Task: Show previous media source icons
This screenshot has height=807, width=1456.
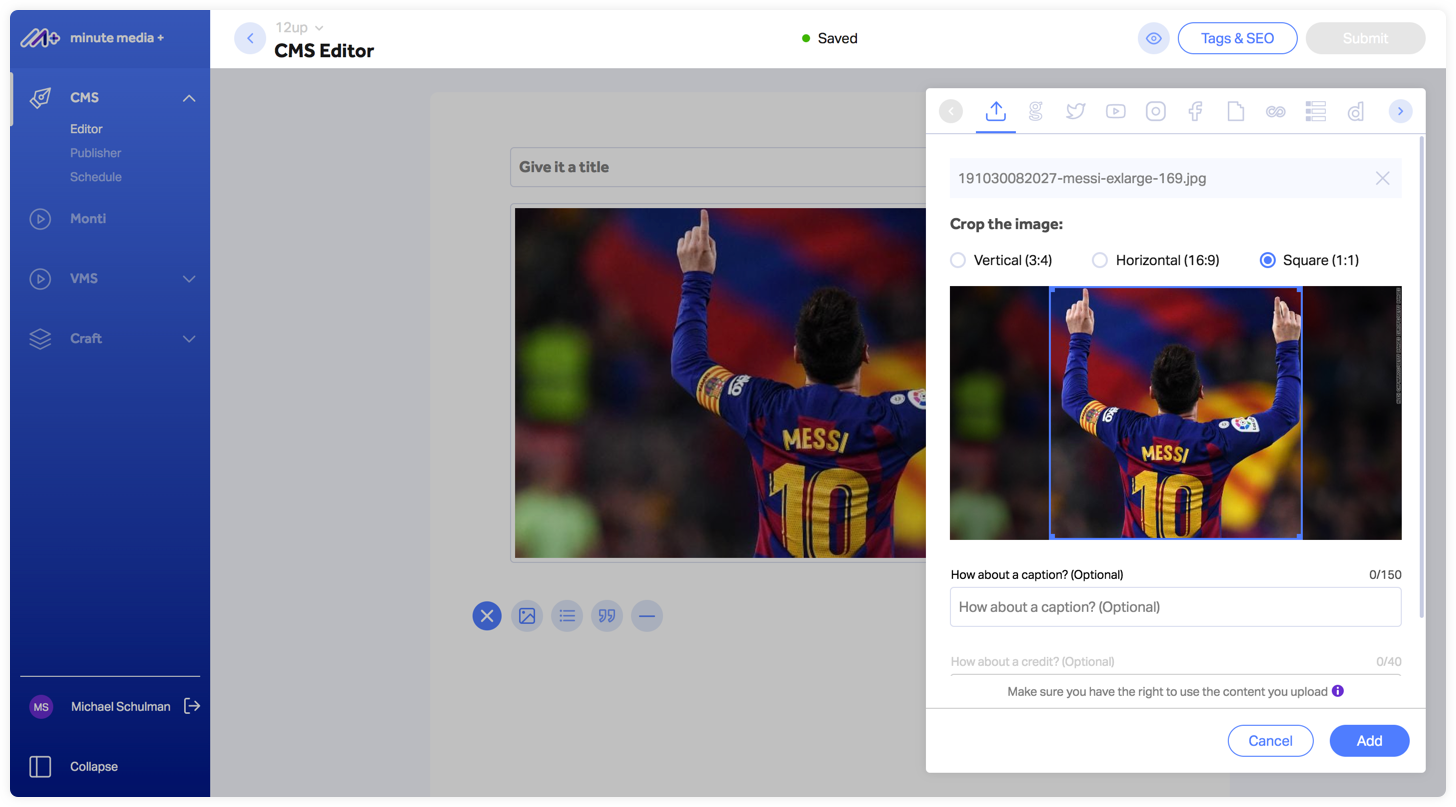Action: 951,112
